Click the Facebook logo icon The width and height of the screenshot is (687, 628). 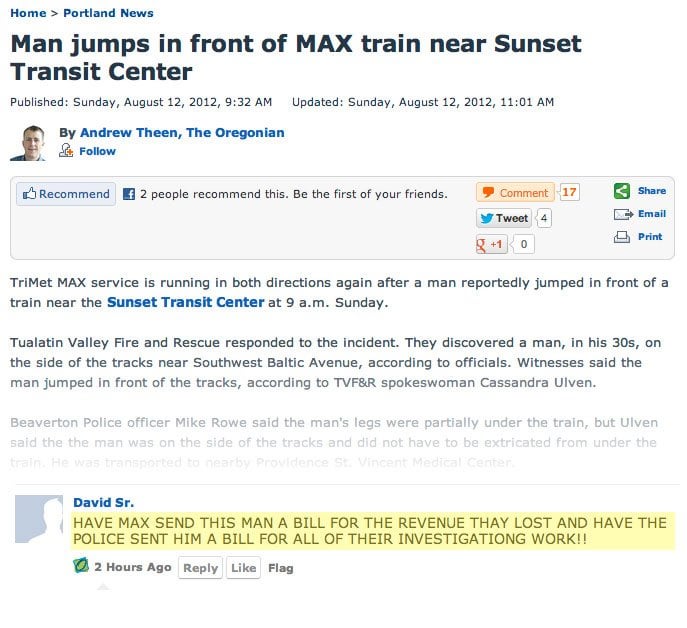(129, 194)
